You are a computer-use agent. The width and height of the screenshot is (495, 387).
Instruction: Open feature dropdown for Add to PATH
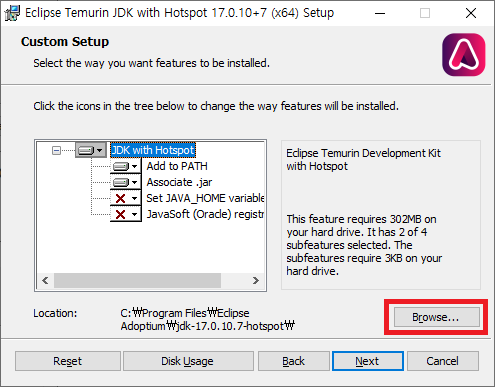126,166
